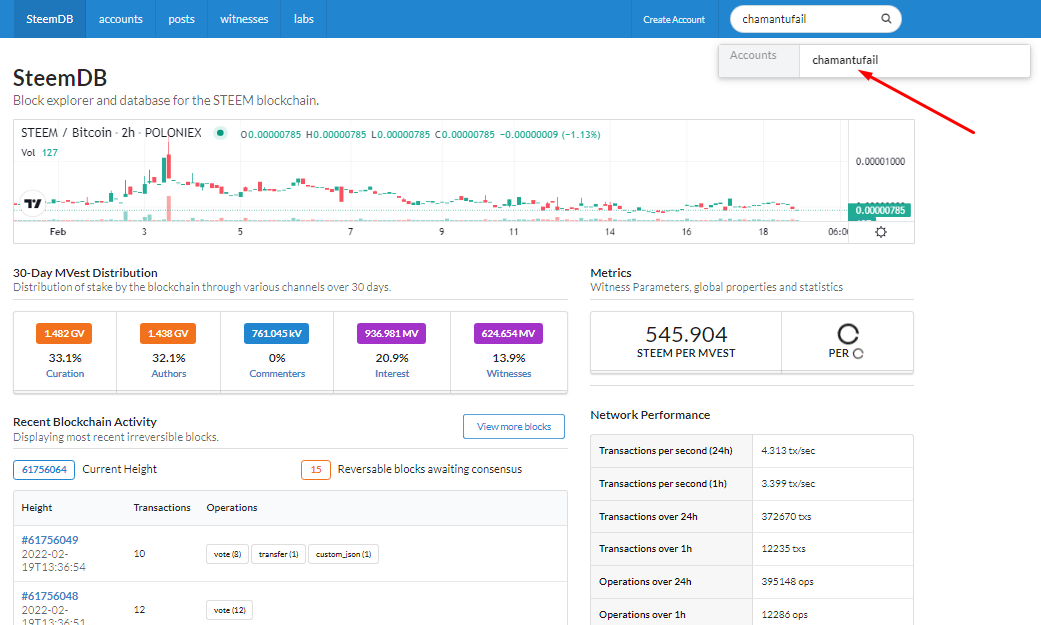Click Operations over 1h row label
The image size is (1041, 625).
tap(642, 614)
